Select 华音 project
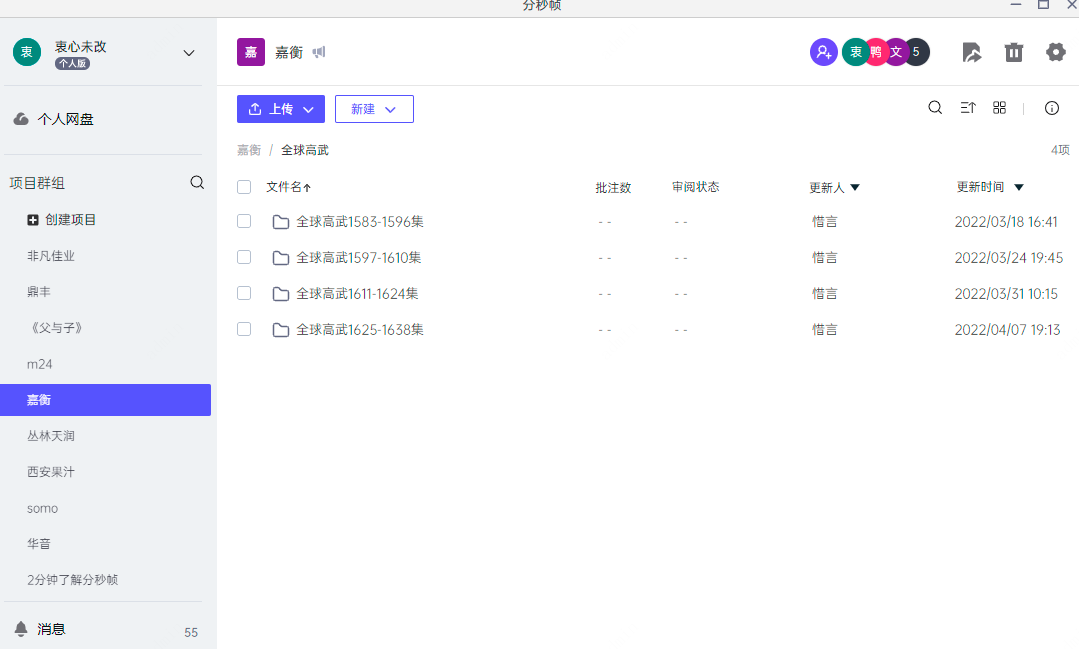This screenshot has width=1079, height=649. pos(39,544)
